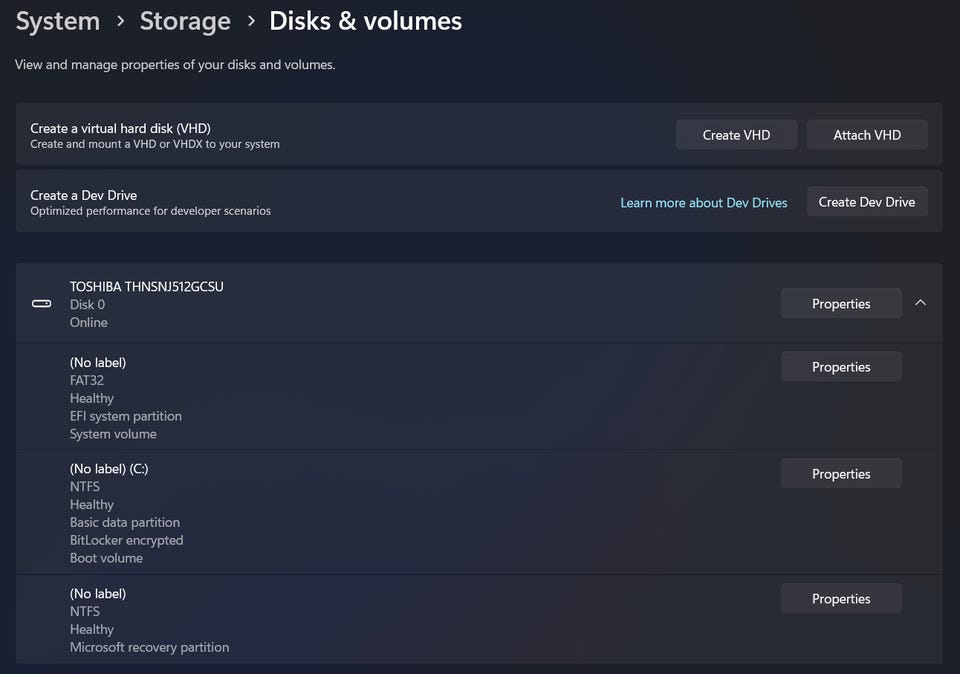
Task: Go back to System in the breadcrumb
Action: click(x=58, y=21)
